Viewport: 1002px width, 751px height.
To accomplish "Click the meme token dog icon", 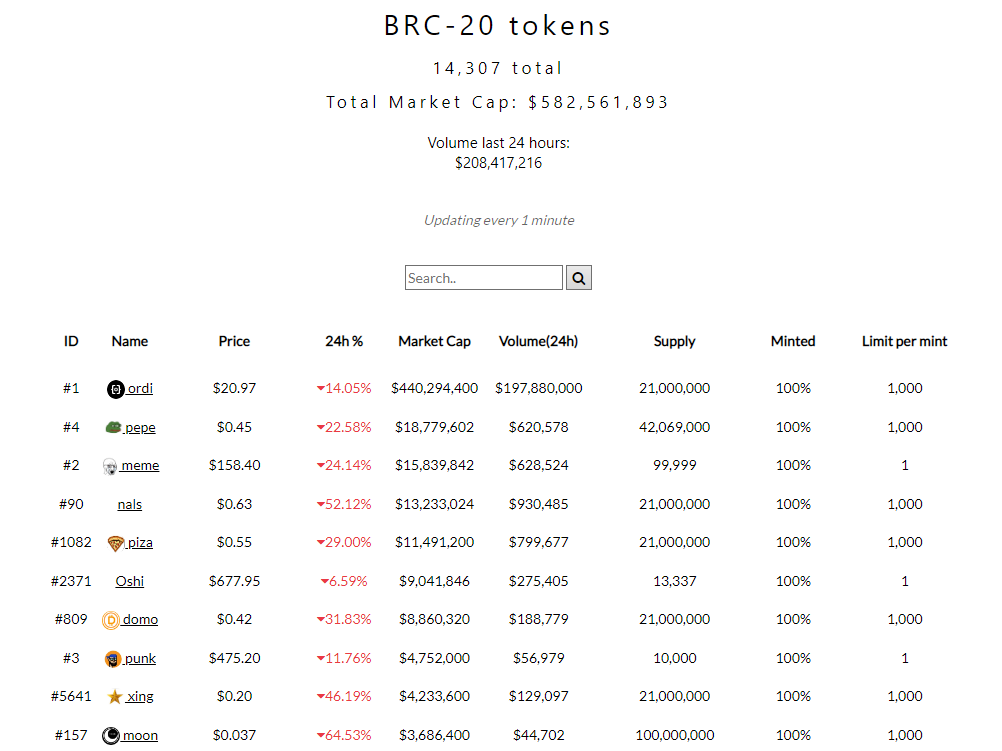I will pos(110,466).
